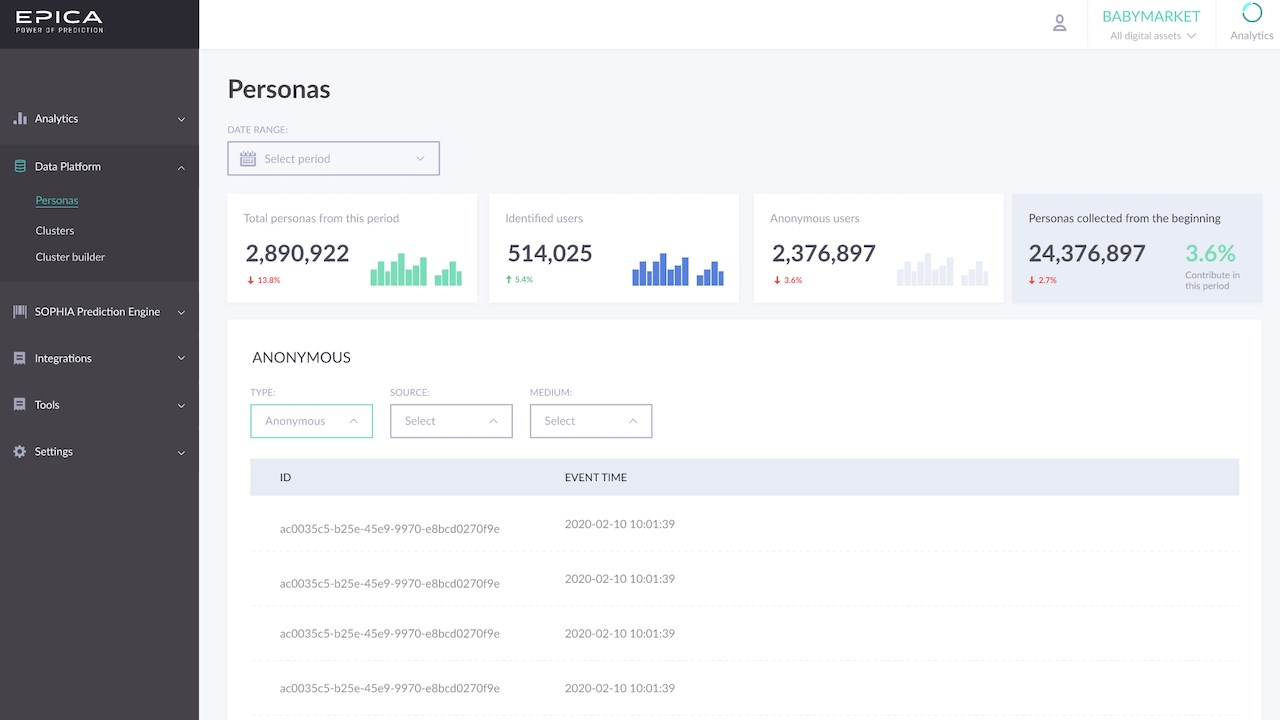This screenshot has width=1280, height=720.
Task: Click the Integrations sidebar icon
Action: (x=20, y=358)
